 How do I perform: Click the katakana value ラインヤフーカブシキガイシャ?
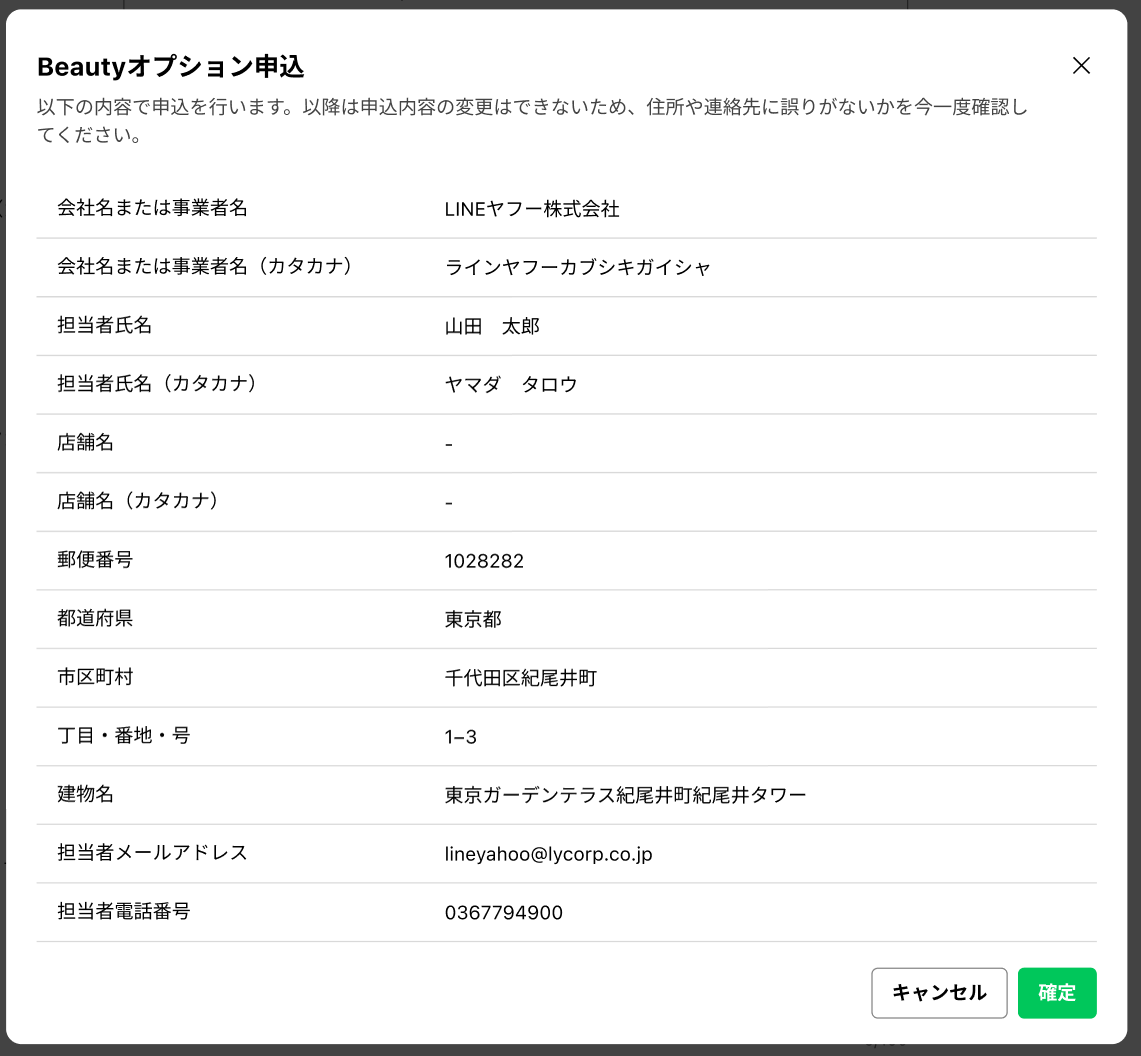[x=577, y=267]
